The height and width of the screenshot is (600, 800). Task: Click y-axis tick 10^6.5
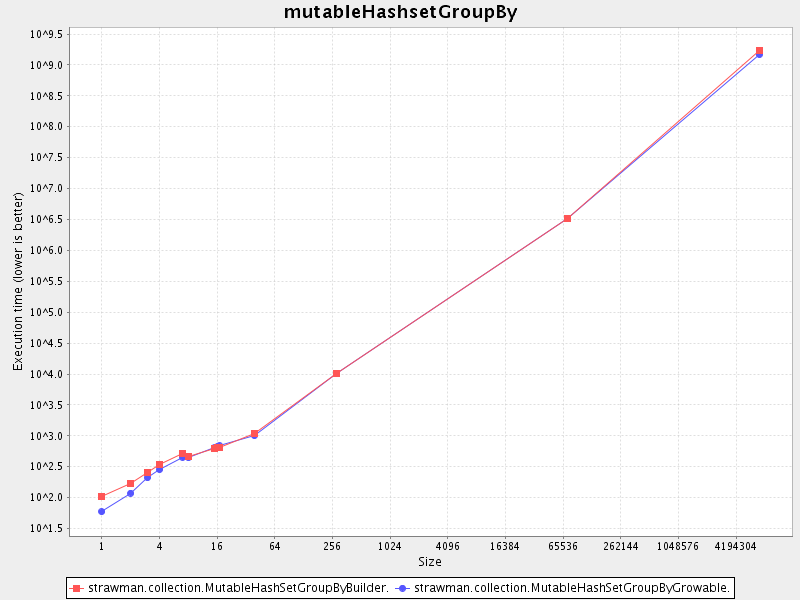pos(46,219)
